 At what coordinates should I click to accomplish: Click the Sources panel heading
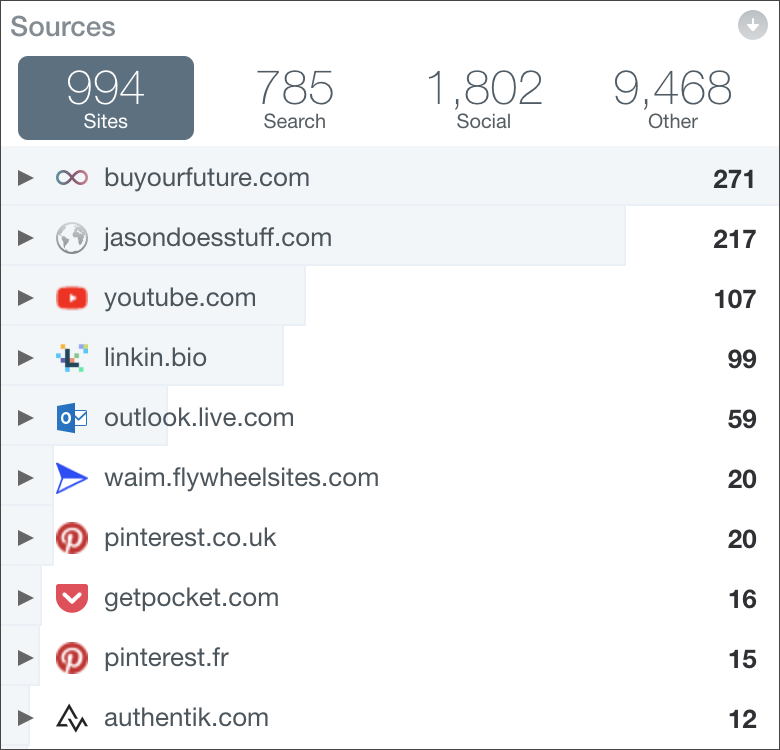pos(63,26)
